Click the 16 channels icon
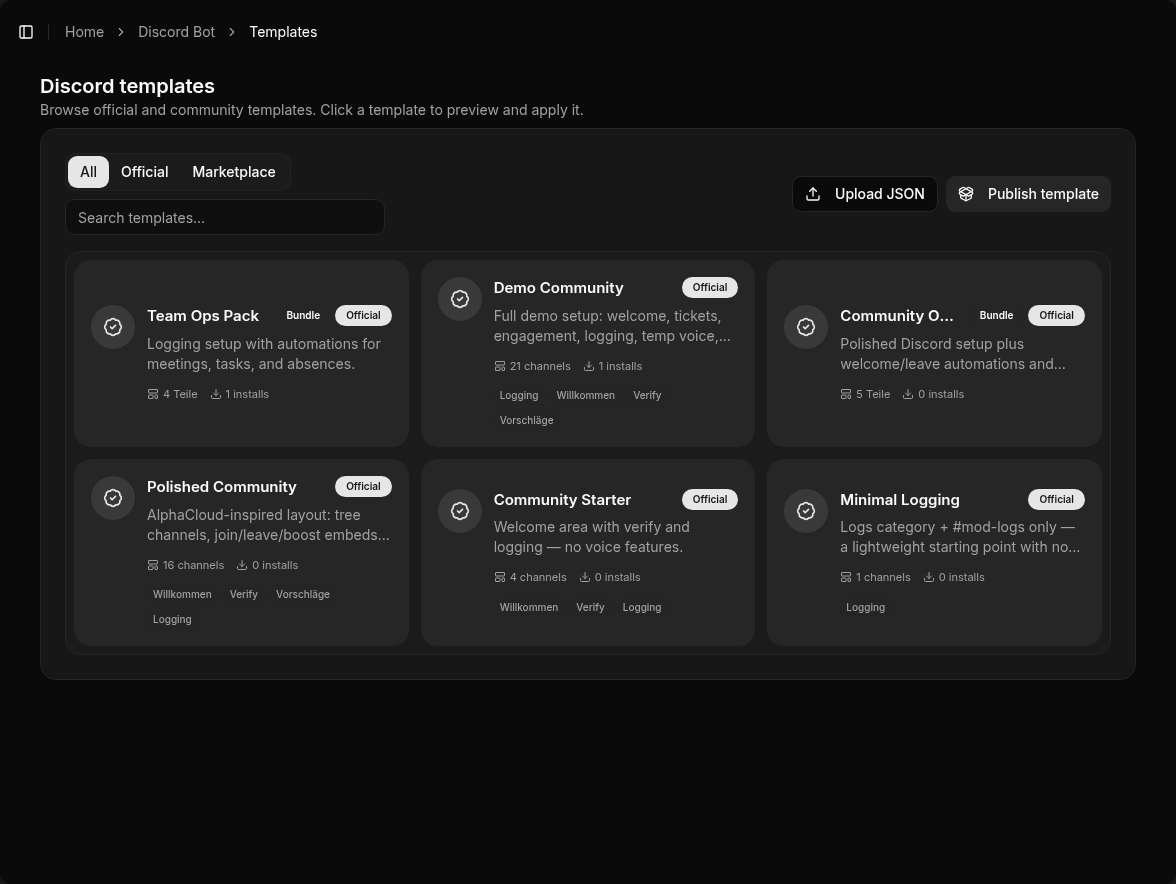The height and width of the screenshot is (884, 1176). [153, 565]
